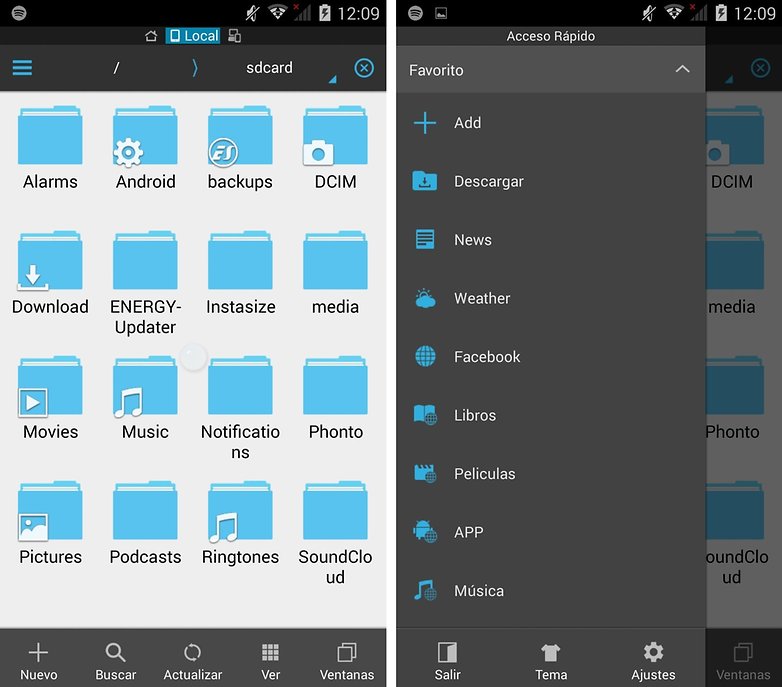Image resolution: width=782 pixels, height=687 pixels.
Task: Open the Android folder
Action: coord(145,148)
